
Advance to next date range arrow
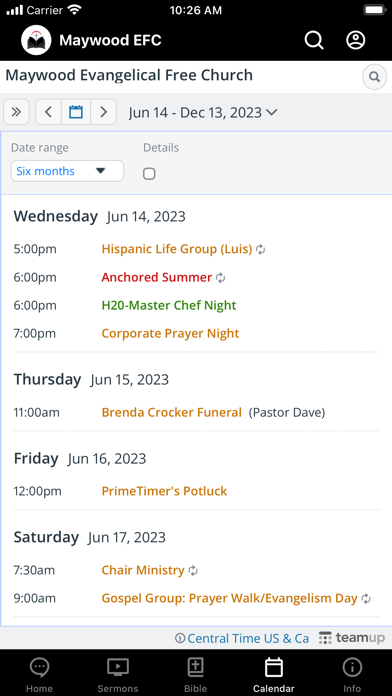click(x=103, y=112)
